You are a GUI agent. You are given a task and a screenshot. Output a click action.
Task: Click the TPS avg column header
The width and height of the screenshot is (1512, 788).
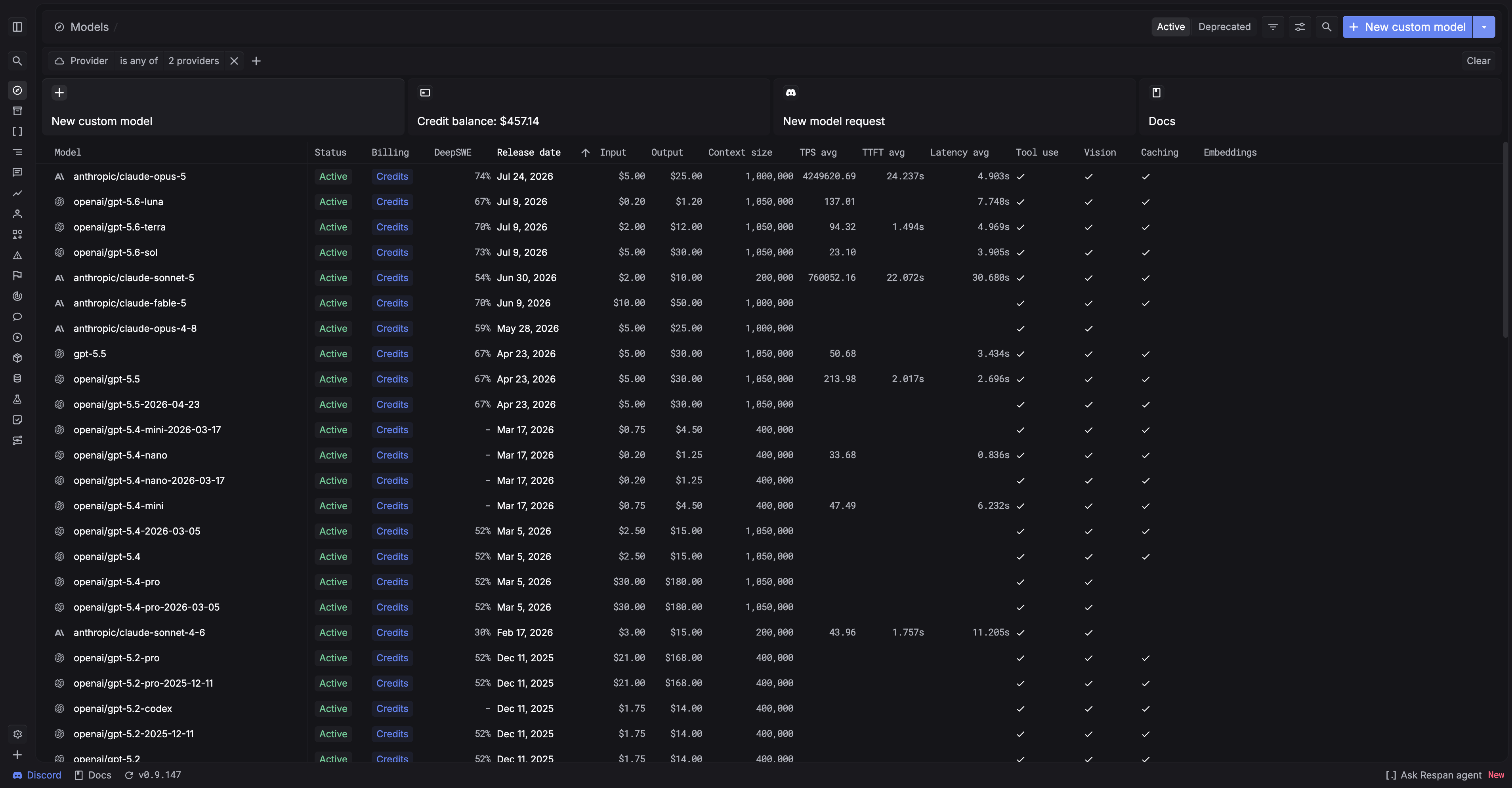(x=818, y=152)
